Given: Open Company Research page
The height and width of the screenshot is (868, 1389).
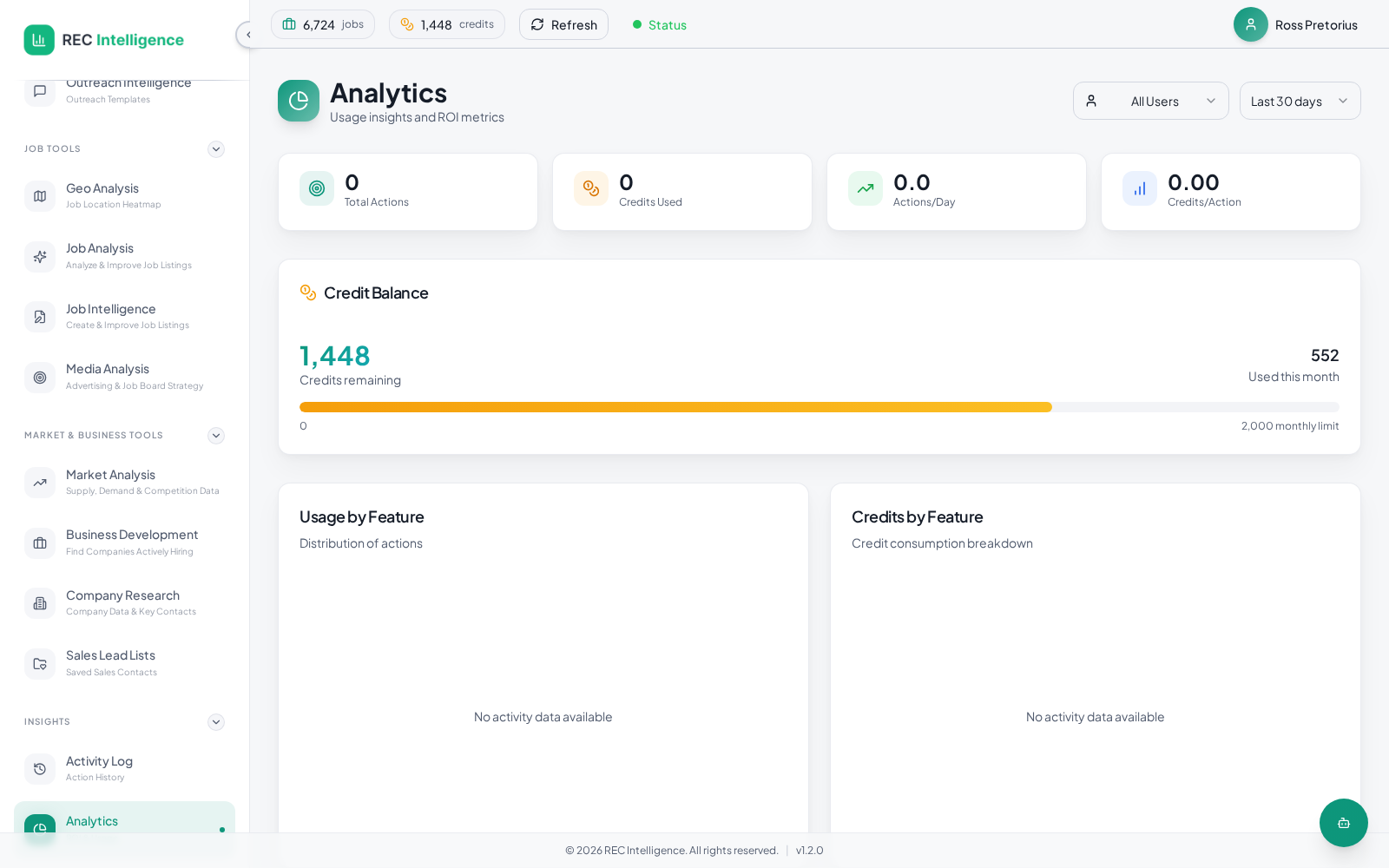Looking at the screenshot, I should coord(124,603).
